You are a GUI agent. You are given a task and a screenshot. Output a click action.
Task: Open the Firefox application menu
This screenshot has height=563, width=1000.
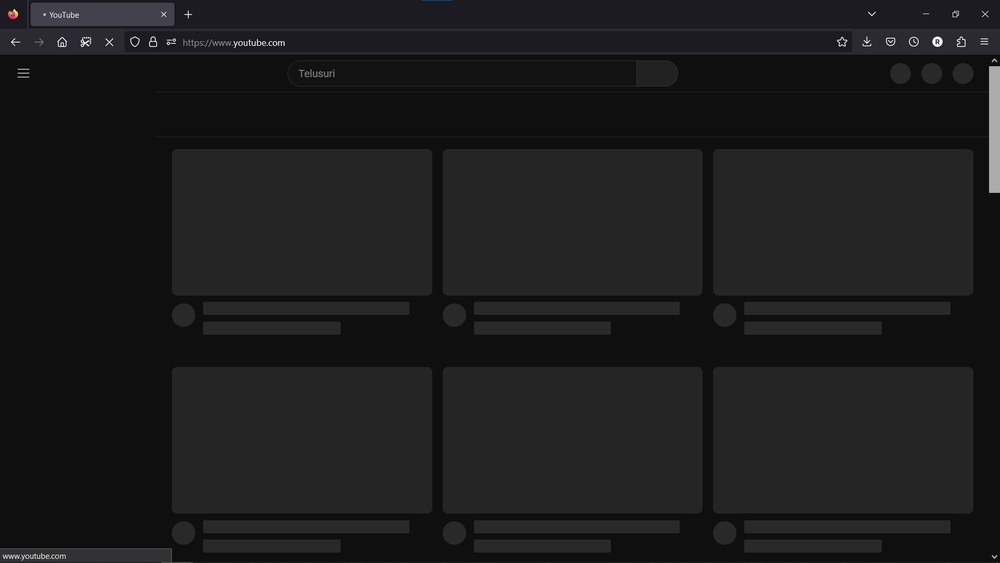pyautogui.click(x=984, y=42)
